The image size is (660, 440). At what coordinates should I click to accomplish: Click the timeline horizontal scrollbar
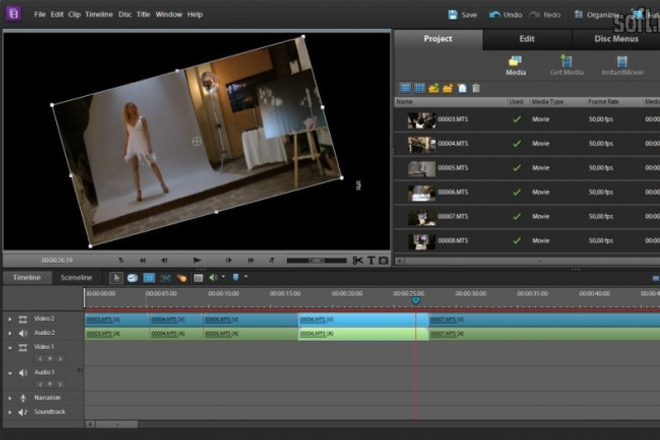pyautogui.click(x=117, y=424)
